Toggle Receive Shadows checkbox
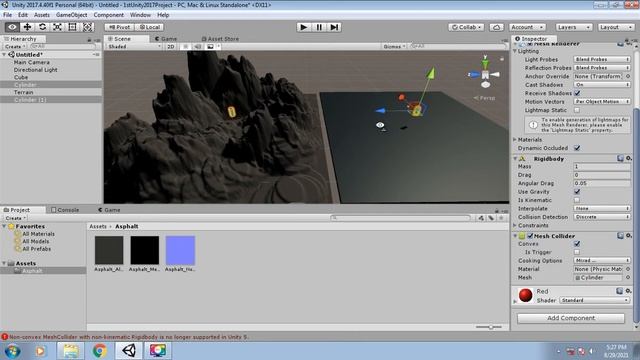Screen dimensions: 640x360 577,93
